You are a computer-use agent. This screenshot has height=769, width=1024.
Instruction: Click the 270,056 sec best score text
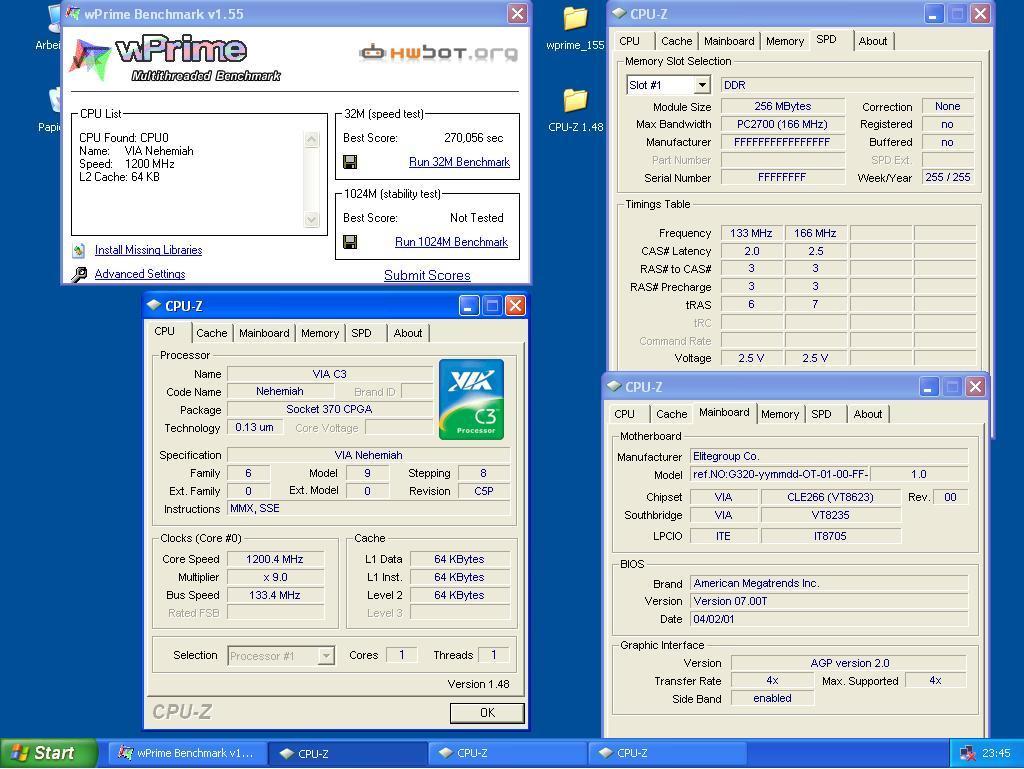pyautogui.click(x=473, y=138)
